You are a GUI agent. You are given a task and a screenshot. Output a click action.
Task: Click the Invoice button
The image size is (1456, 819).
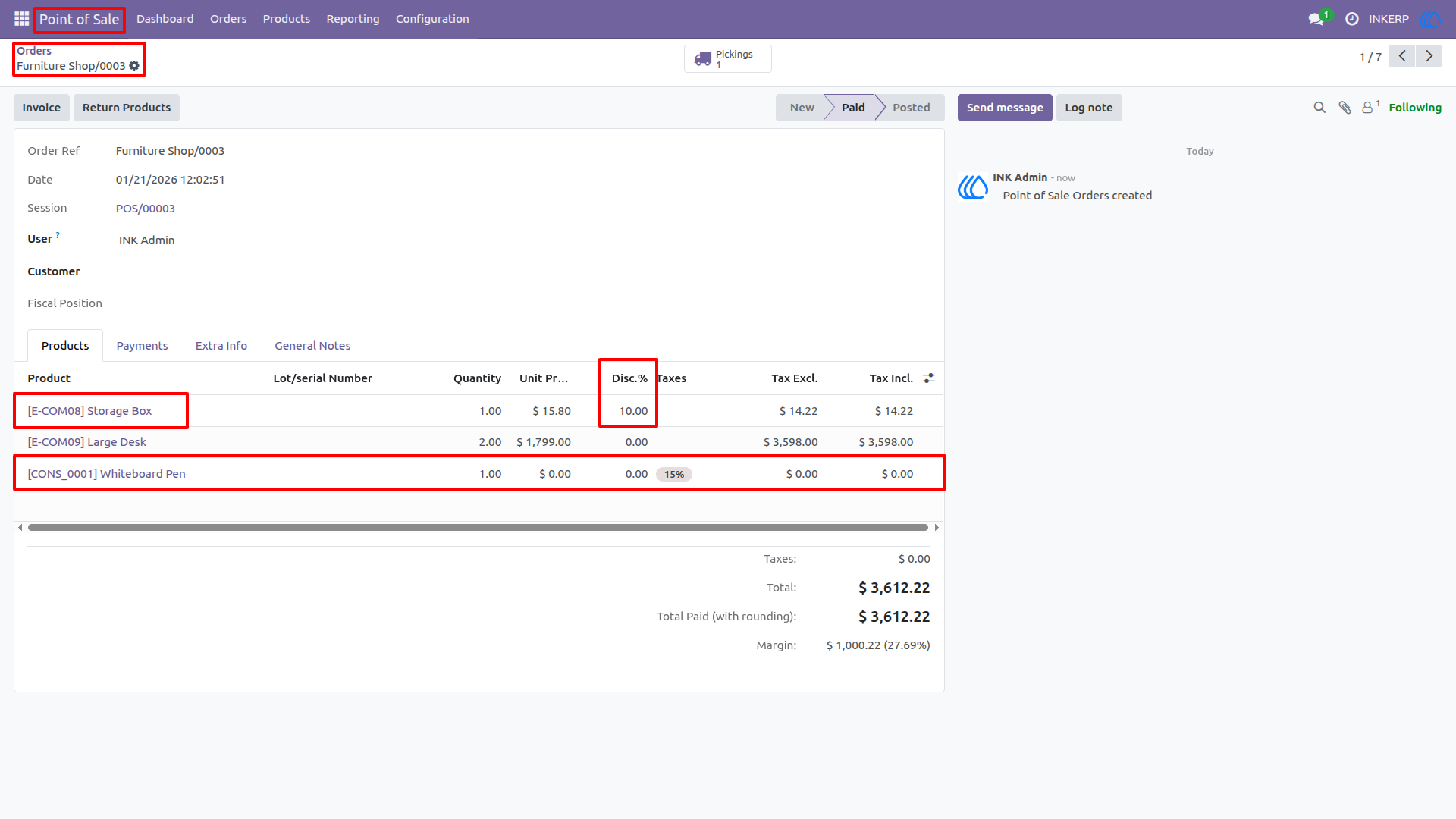(x=41, y=108)
